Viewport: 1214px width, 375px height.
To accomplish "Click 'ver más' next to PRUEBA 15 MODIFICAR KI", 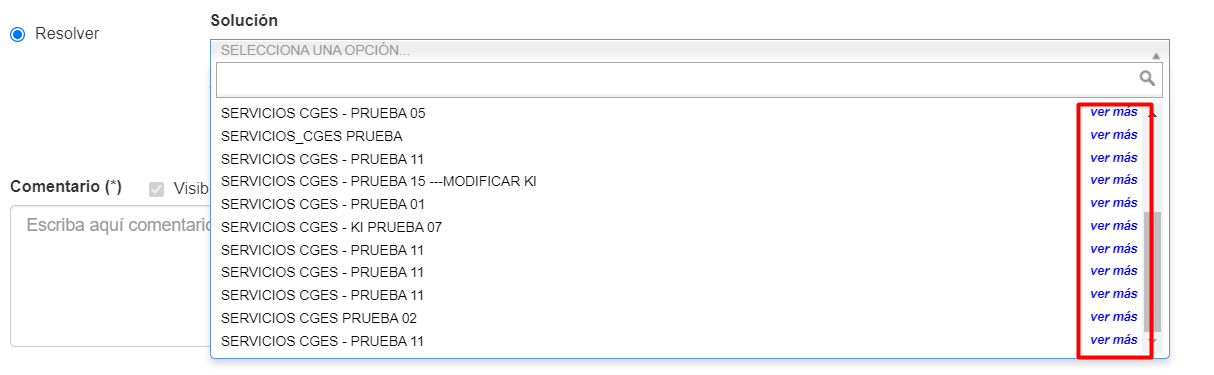I will pos(1113,180).
